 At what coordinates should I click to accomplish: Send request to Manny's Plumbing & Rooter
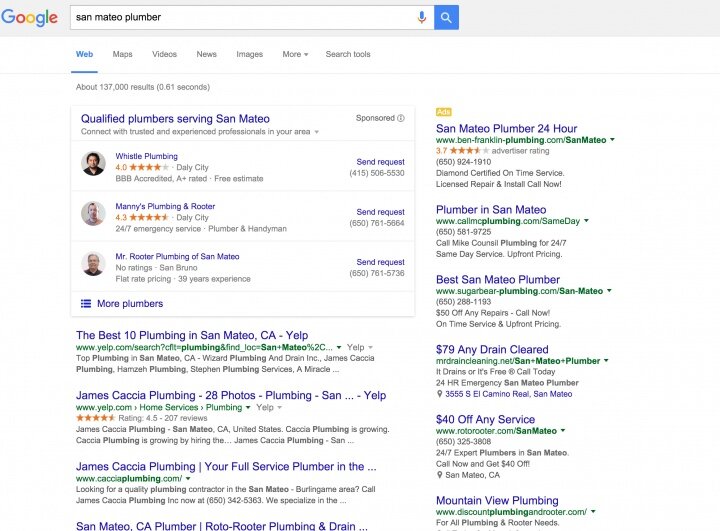(381, 212)
